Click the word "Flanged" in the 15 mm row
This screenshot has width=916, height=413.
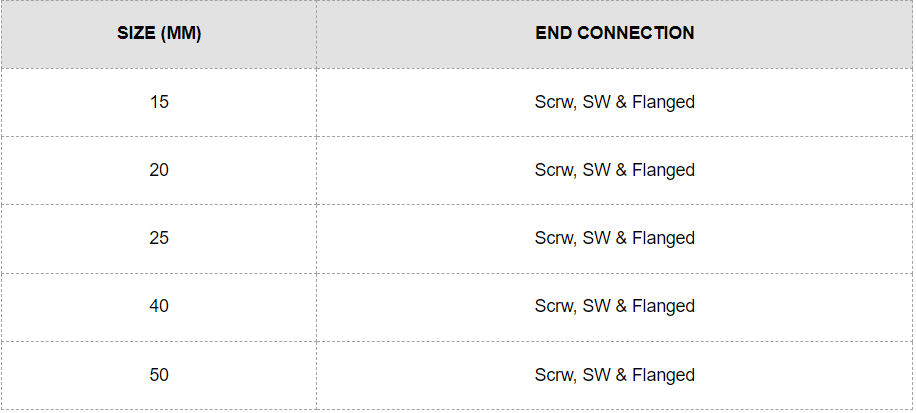[663, 102]
